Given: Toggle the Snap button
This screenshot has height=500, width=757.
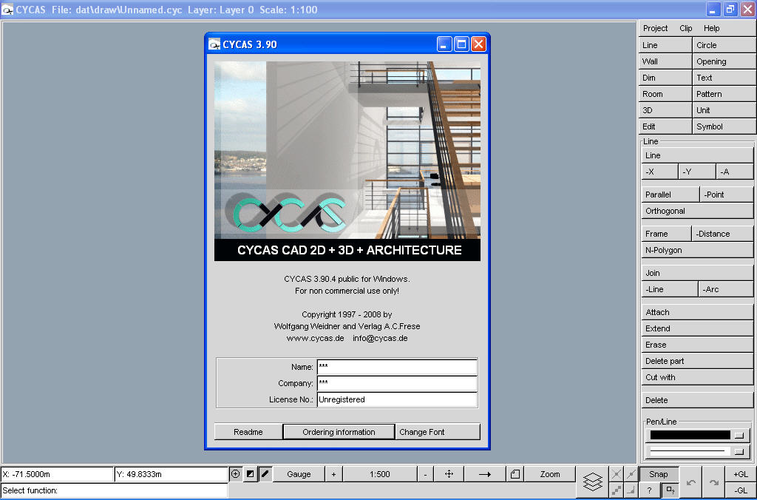Looking at the screenshot, I should (x=659, y=474).
